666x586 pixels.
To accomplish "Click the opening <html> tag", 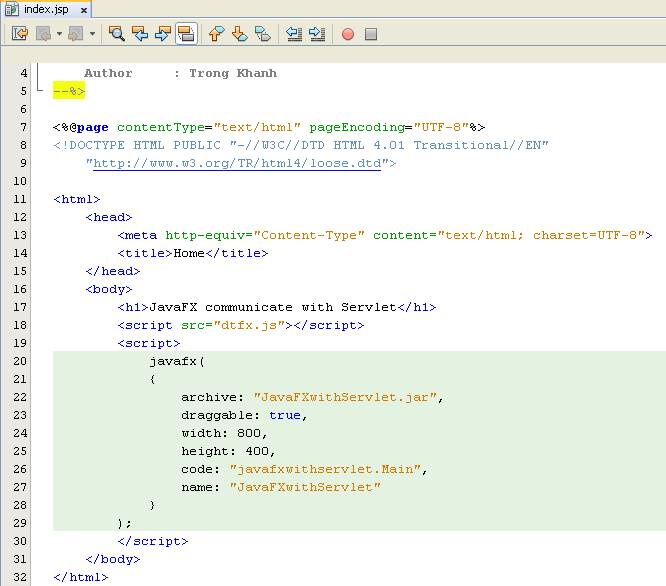I will pyautogui.click(x=77, y=199).
